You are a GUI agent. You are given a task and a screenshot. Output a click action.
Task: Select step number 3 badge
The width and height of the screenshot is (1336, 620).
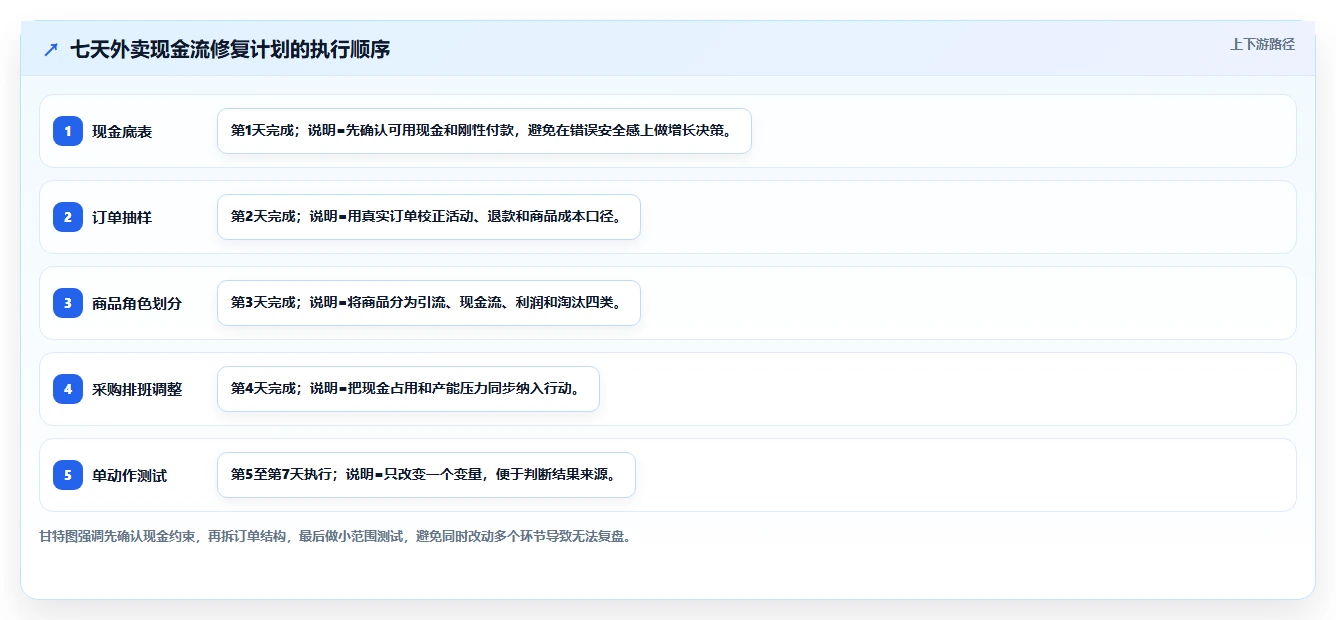coord(68,303)
